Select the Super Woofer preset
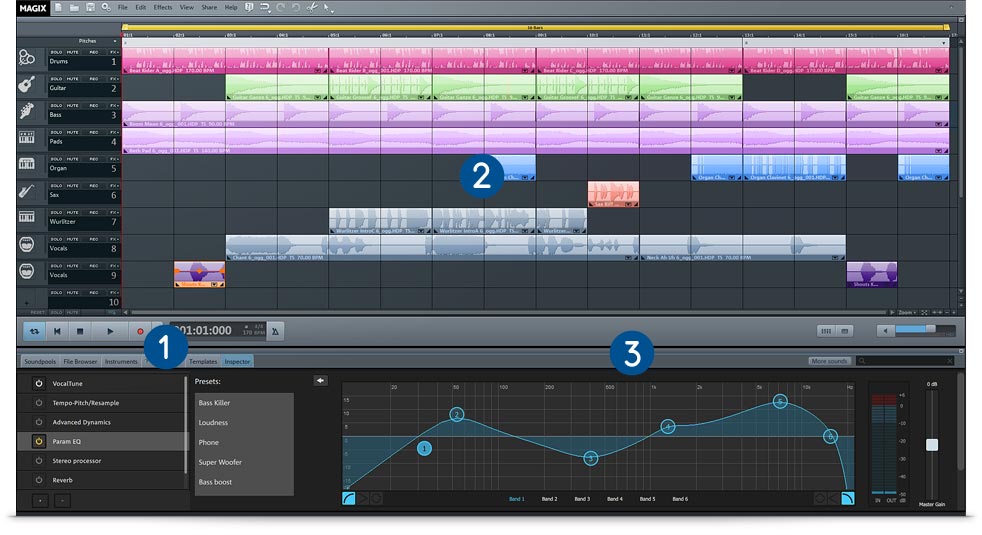Screen dimensions: 982x535 [220, 462]
